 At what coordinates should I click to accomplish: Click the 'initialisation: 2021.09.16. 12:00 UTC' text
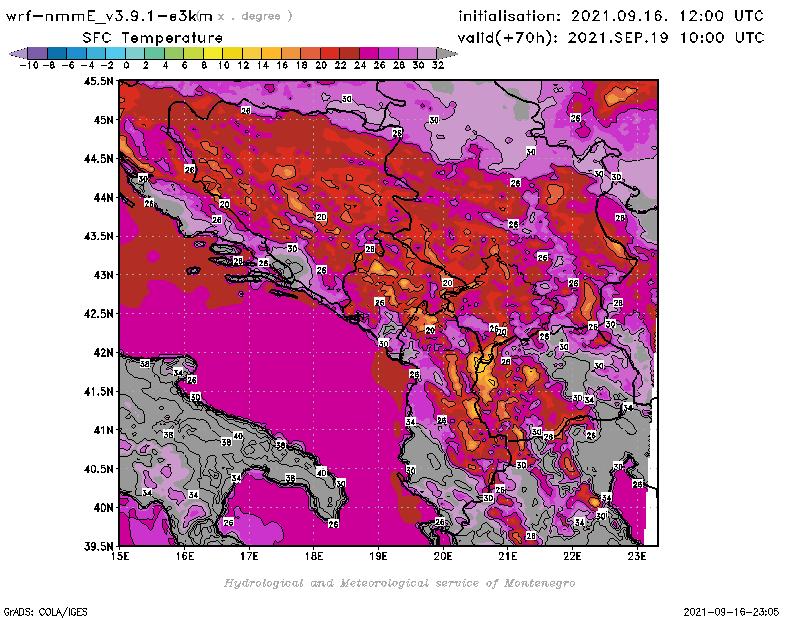coord(611,16)
